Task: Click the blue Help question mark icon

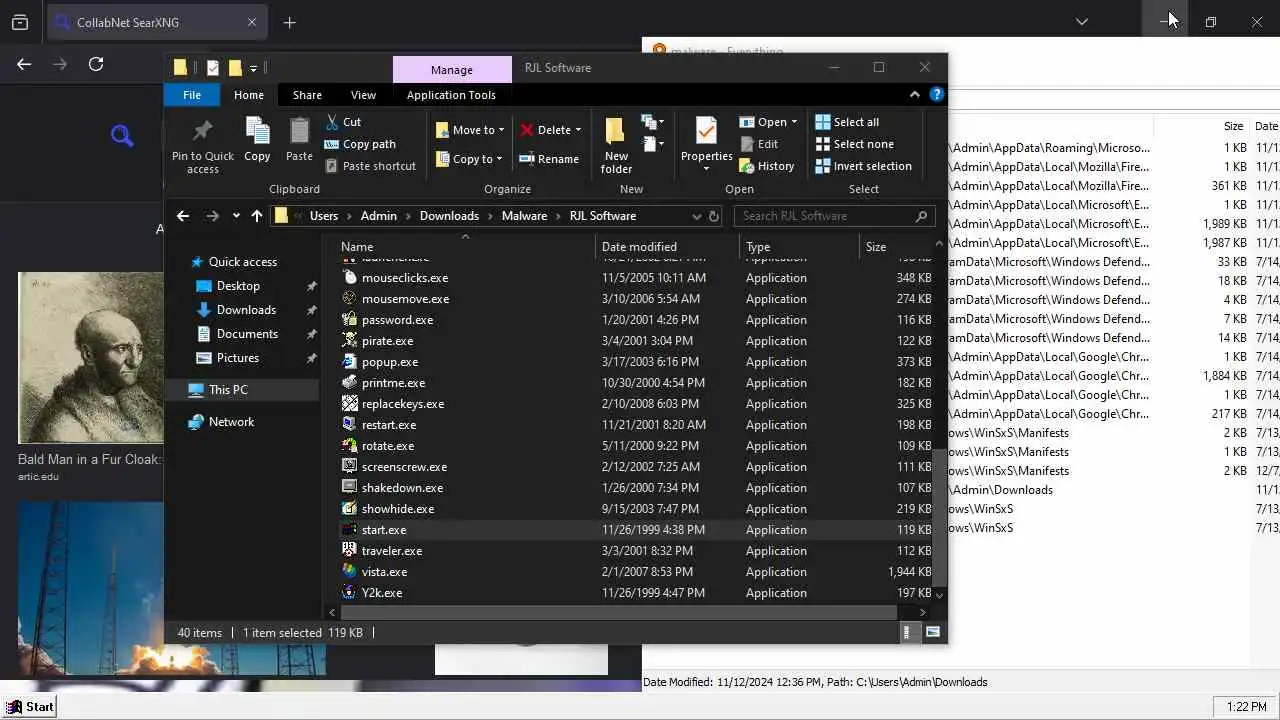Action: 937,94
